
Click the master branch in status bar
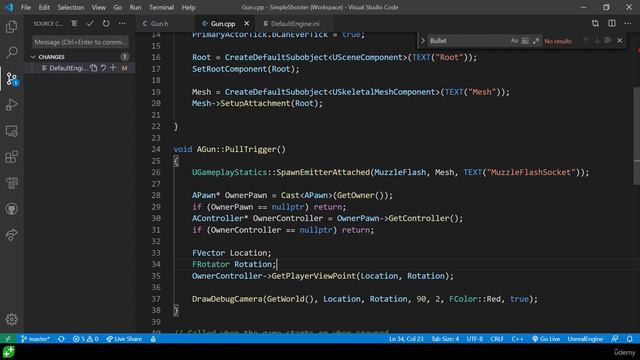coord(36,339)
